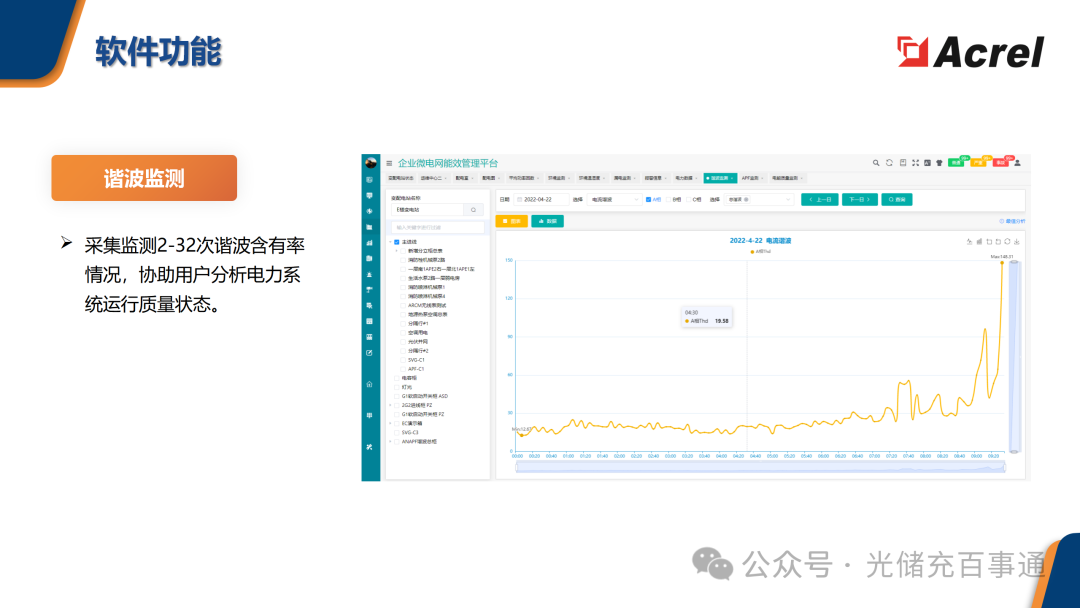
Task: Open the 电流谐波 type dropdown
Action: click(x=614, y=200)
